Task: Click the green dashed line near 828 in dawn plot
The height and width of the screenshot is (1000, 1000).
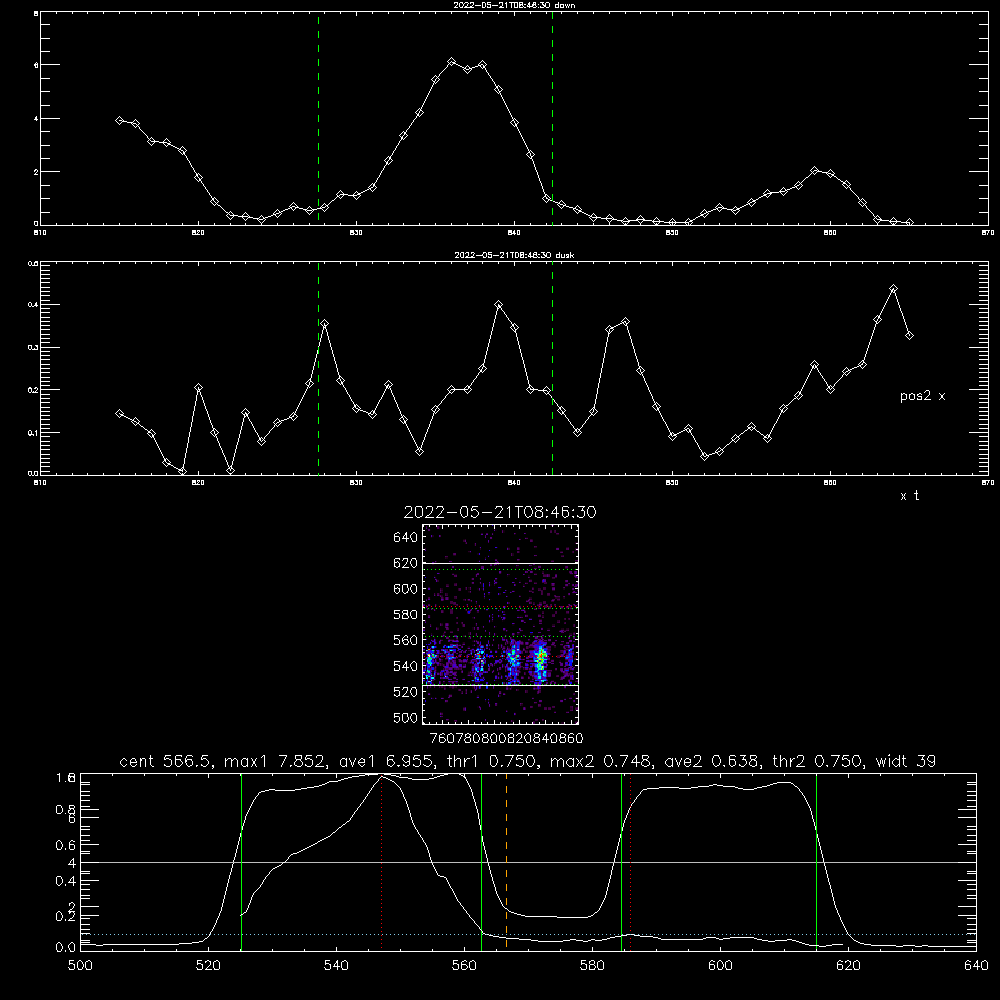Action: 318,119
